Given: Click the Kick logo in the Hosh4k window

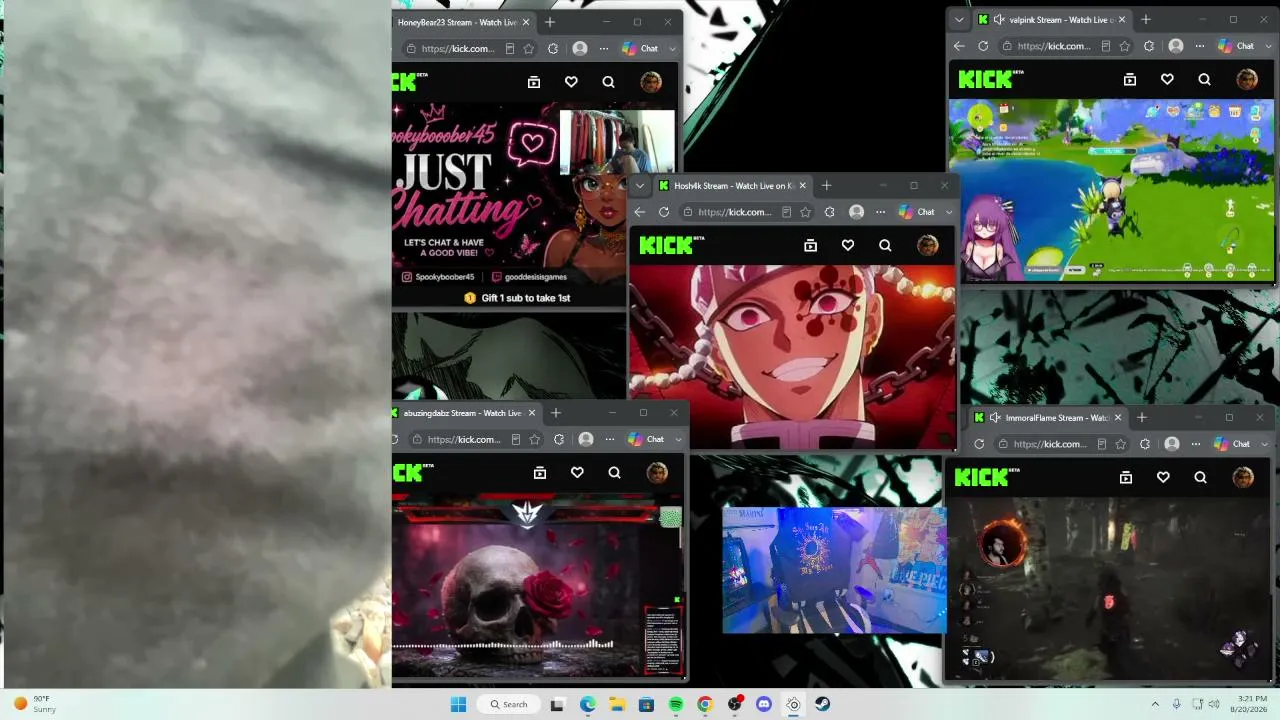Looking at the screenshot, I should pos(672,245).
